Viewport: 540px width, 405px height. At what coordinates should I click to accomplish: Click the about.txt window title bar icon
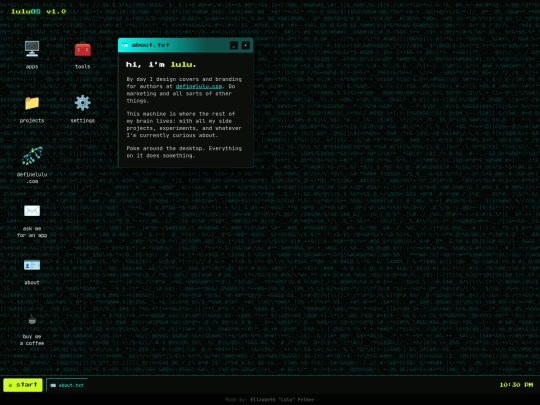pyautogui.click(x=125, y=45)
